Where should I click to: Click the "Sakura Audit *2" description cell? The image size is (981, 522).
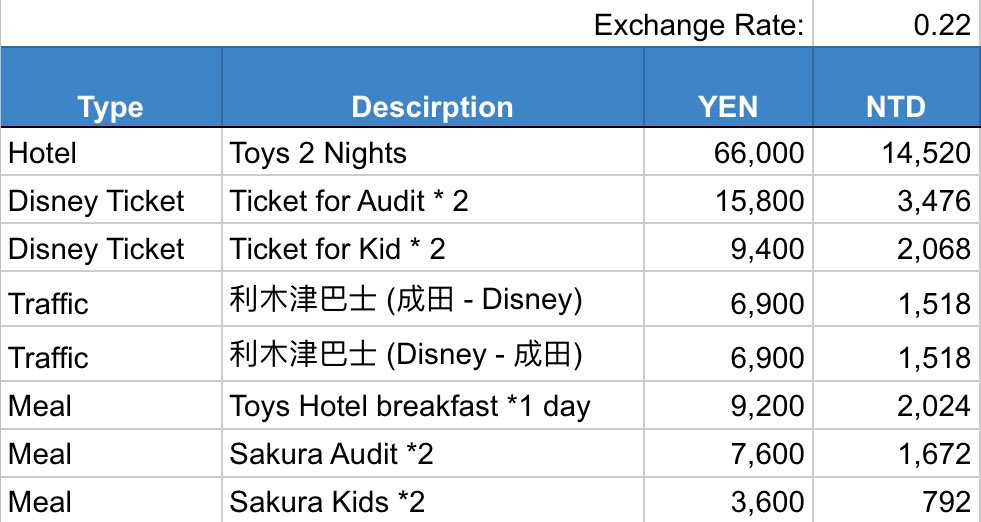click(432, 454)
